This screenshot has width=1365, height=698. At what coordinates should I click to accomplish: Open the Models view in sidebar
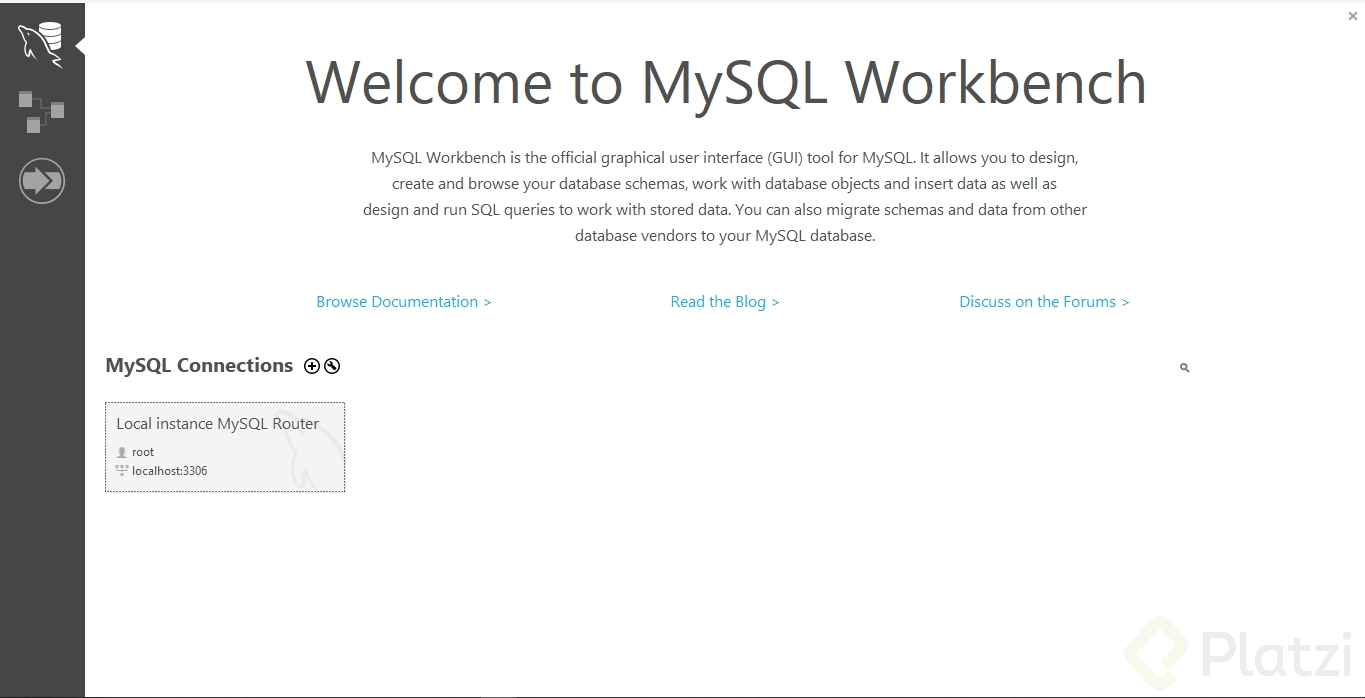pyautogui.click(x=41, y=111)
